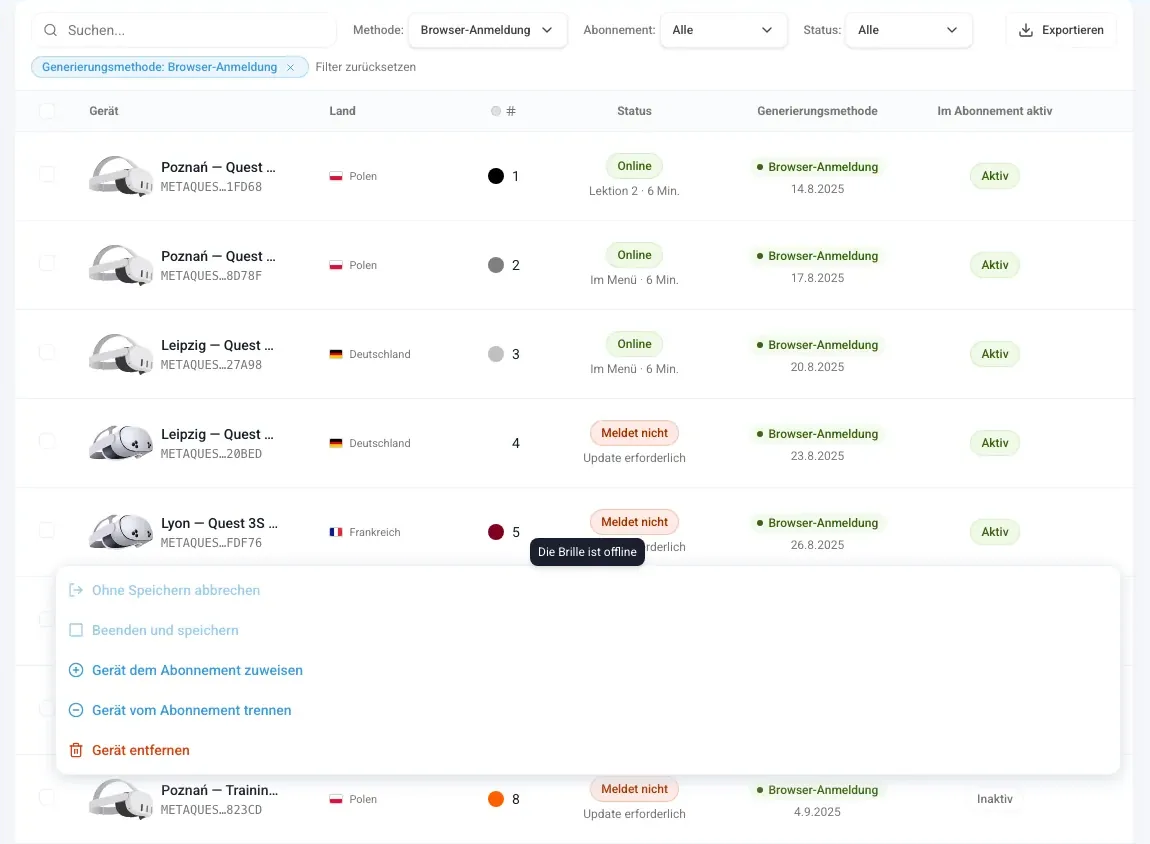Tick the checkbox for device METAQUES…8D78F
The image size is (1150, 844).
(x=47, y=263)
